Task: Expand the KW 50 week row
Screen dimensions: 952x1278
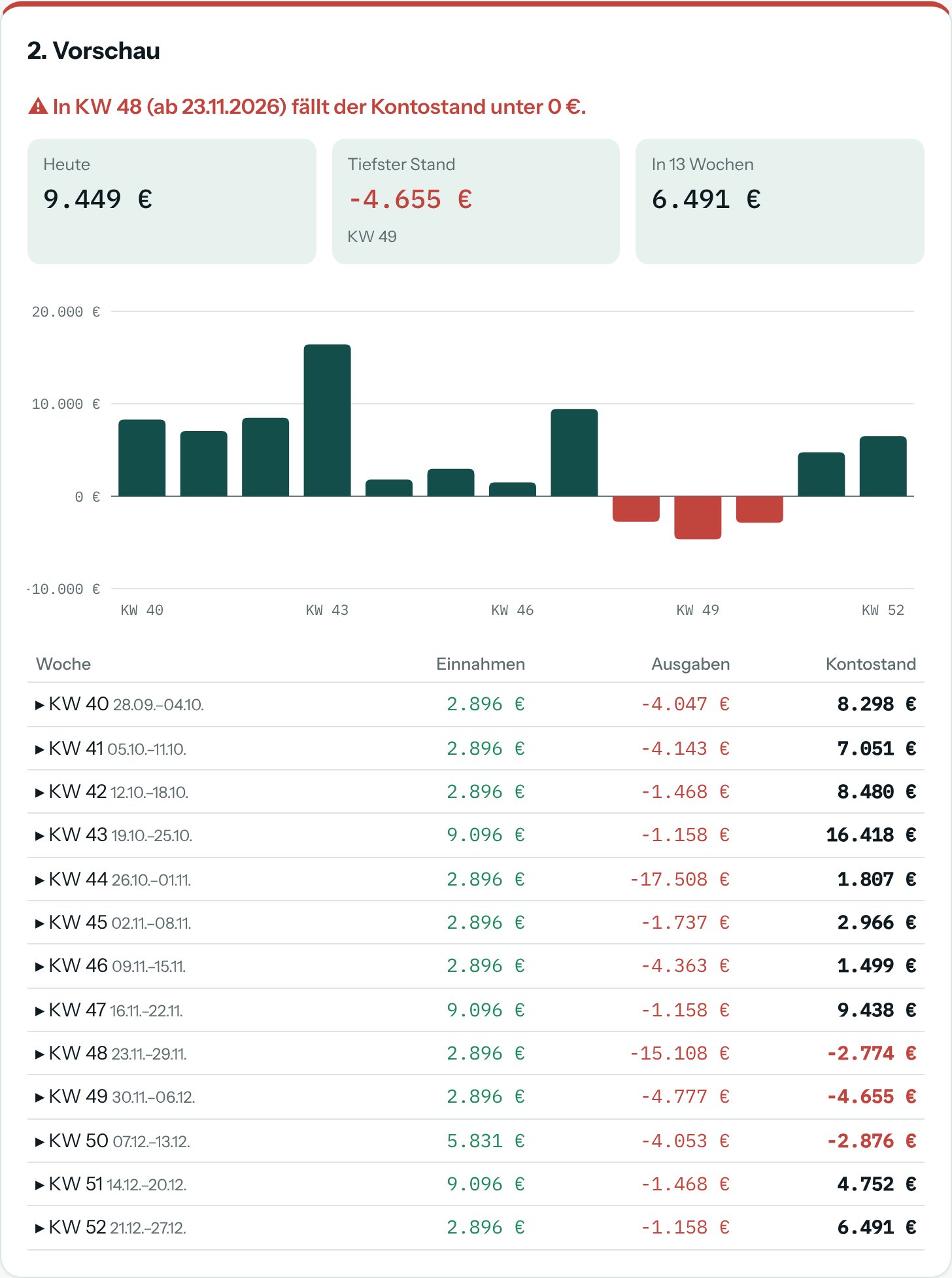Action: [475, 1141]
